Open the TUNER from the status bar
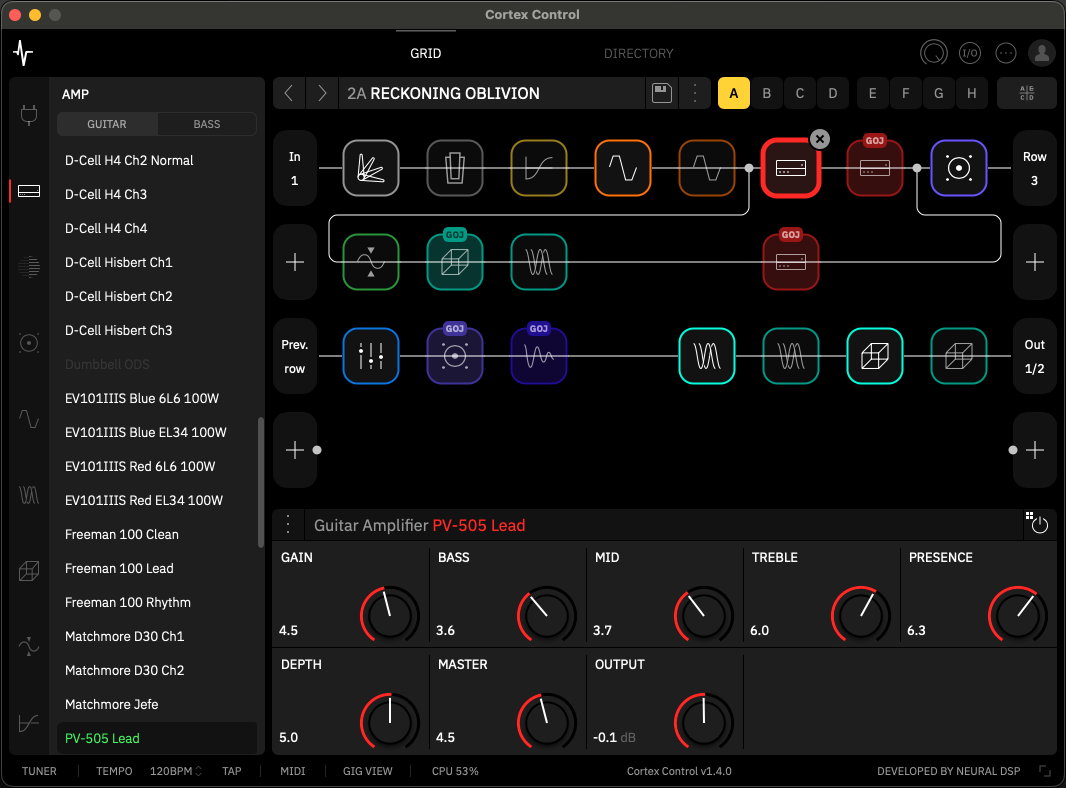Image resolution: width=1066 pixels, height=788 pixels. click(39, 771)
